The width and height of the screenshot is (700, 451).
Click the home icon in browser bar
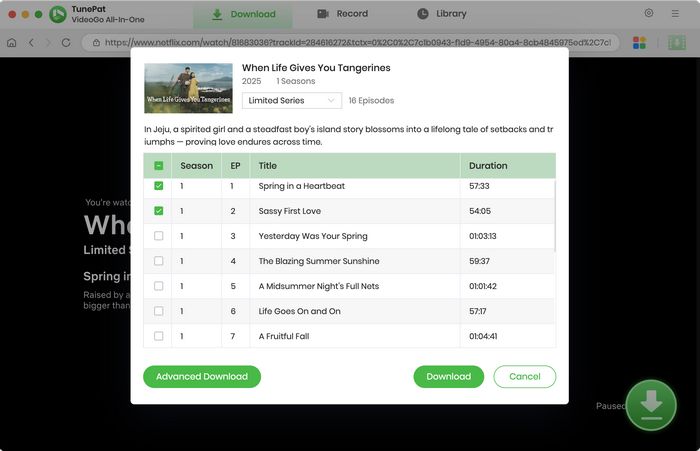coord(12,43)
